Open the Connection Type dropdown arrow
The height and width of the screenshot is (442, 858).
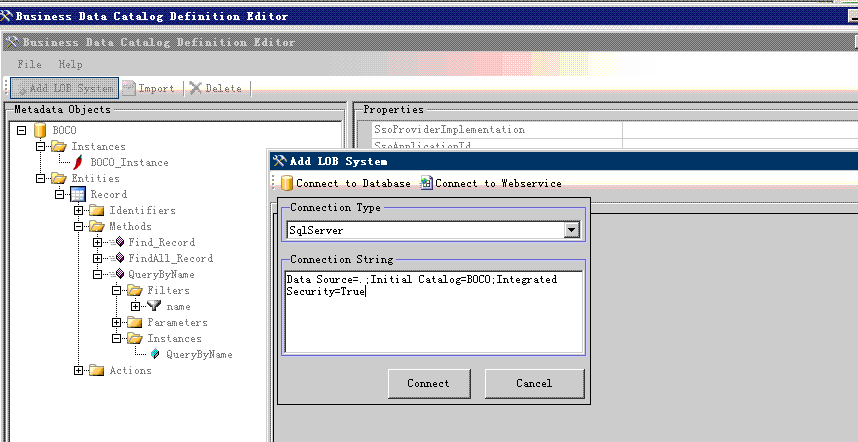[x=571, y=230]
